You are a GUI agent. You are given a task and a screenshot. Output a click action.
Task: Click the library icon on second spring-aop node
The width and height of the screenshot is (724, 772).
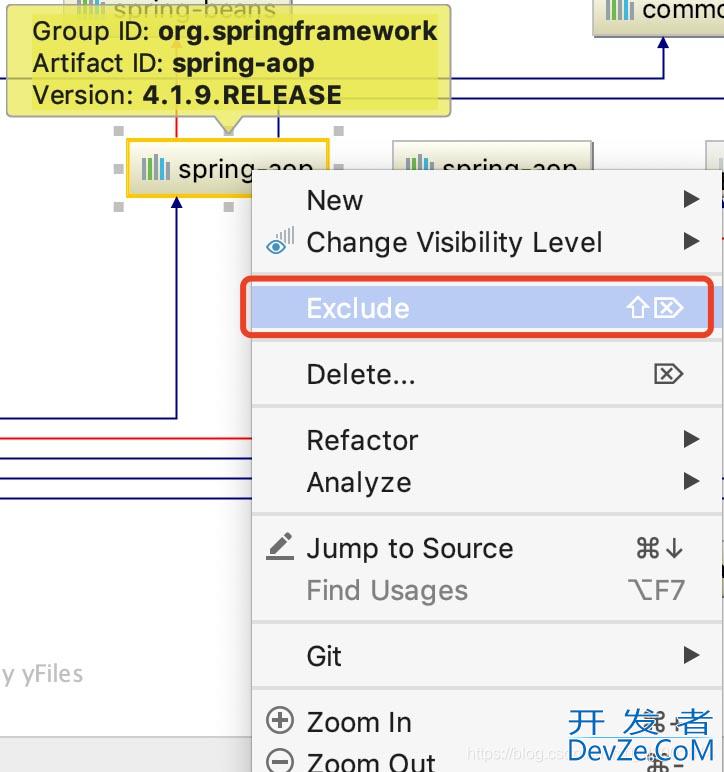419,162
